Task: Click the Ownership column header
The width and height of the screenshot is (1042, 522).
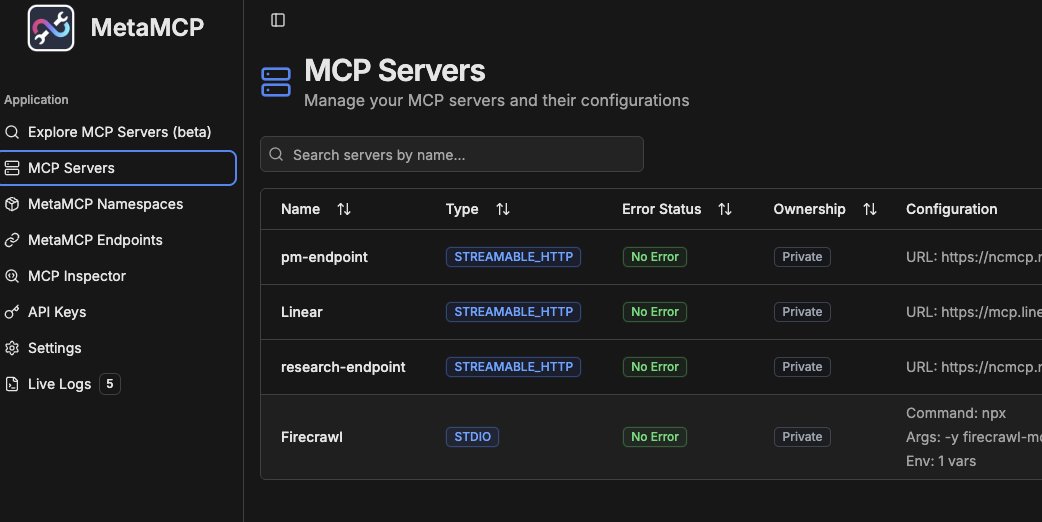Action: pos(809,209)
